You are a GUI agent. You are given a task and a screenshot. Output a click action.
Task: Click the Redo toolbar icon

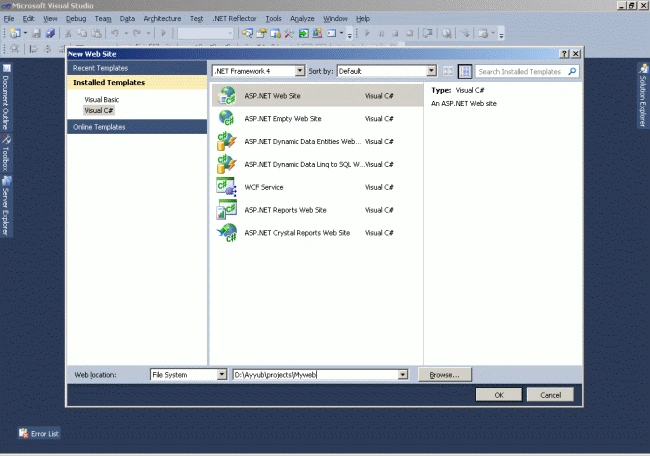[137, 33]
